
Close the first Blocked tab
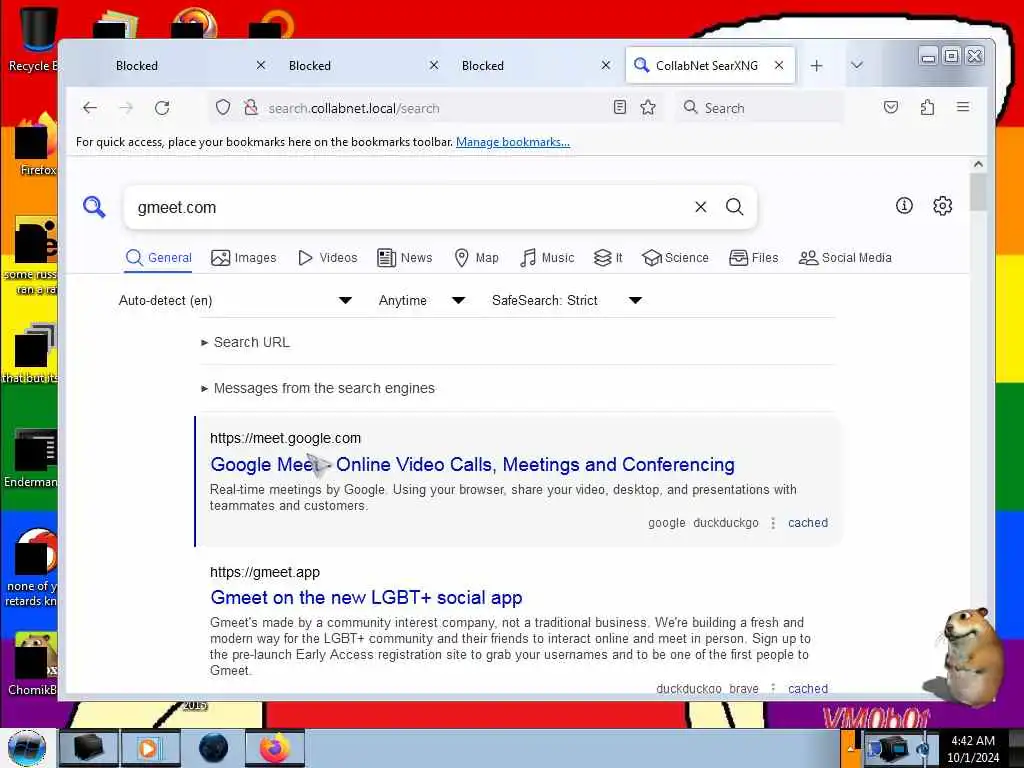coord(261,65)
